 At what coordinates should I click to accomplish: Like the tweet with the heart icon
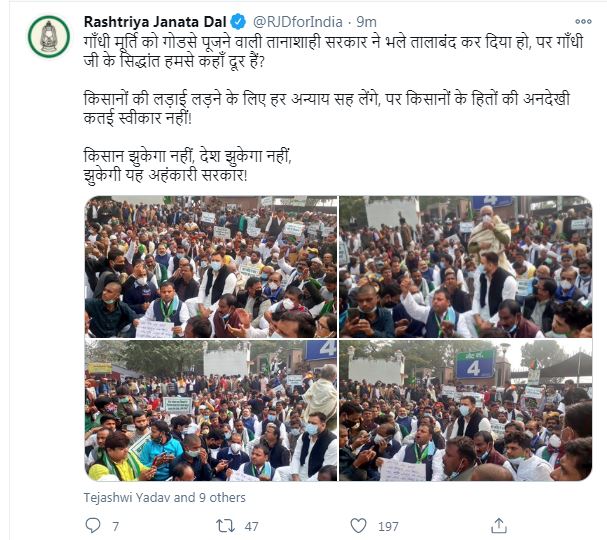click(358, 526)
